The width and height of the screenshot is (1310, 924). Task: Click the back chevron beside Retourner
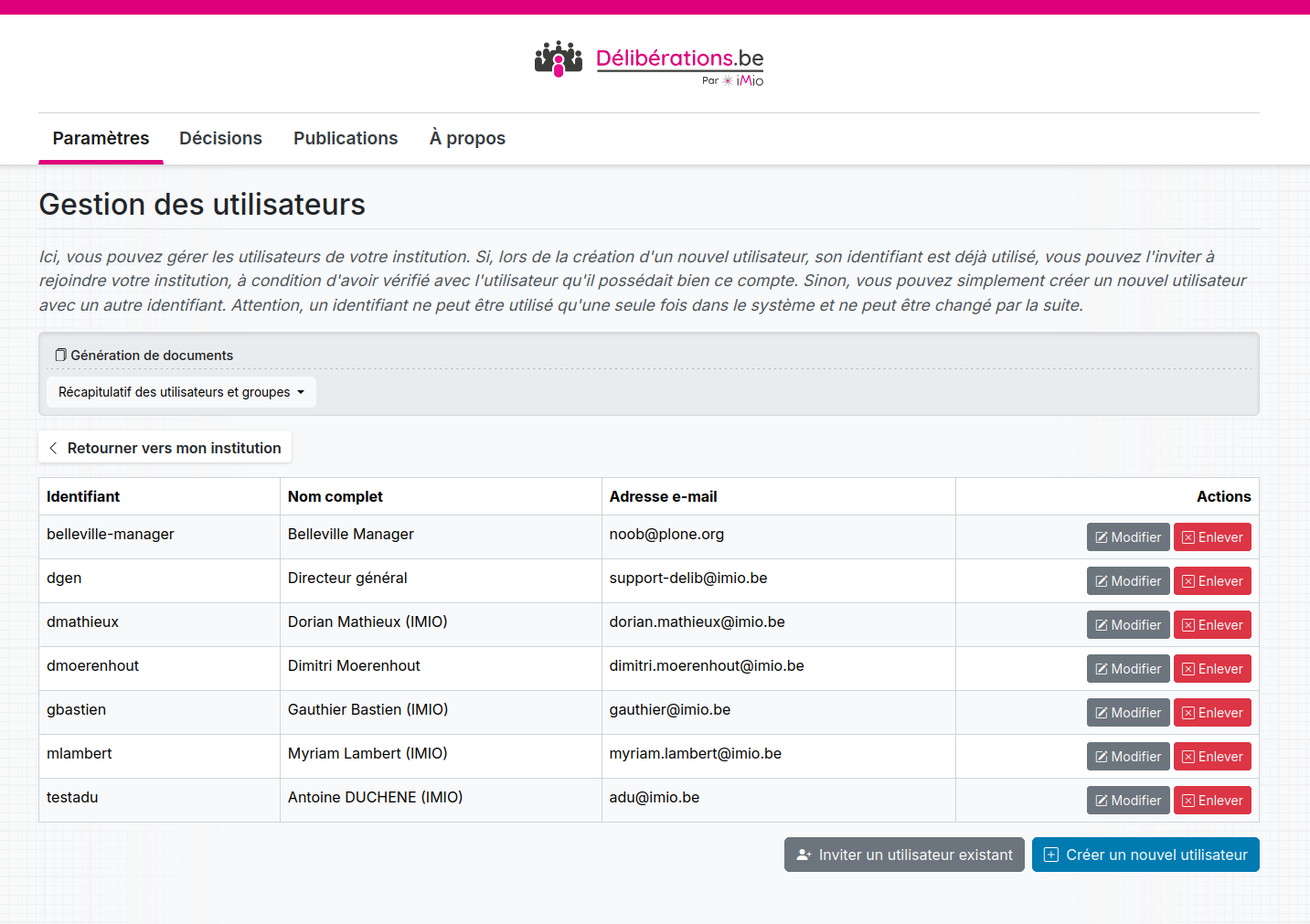pos(53,448)
